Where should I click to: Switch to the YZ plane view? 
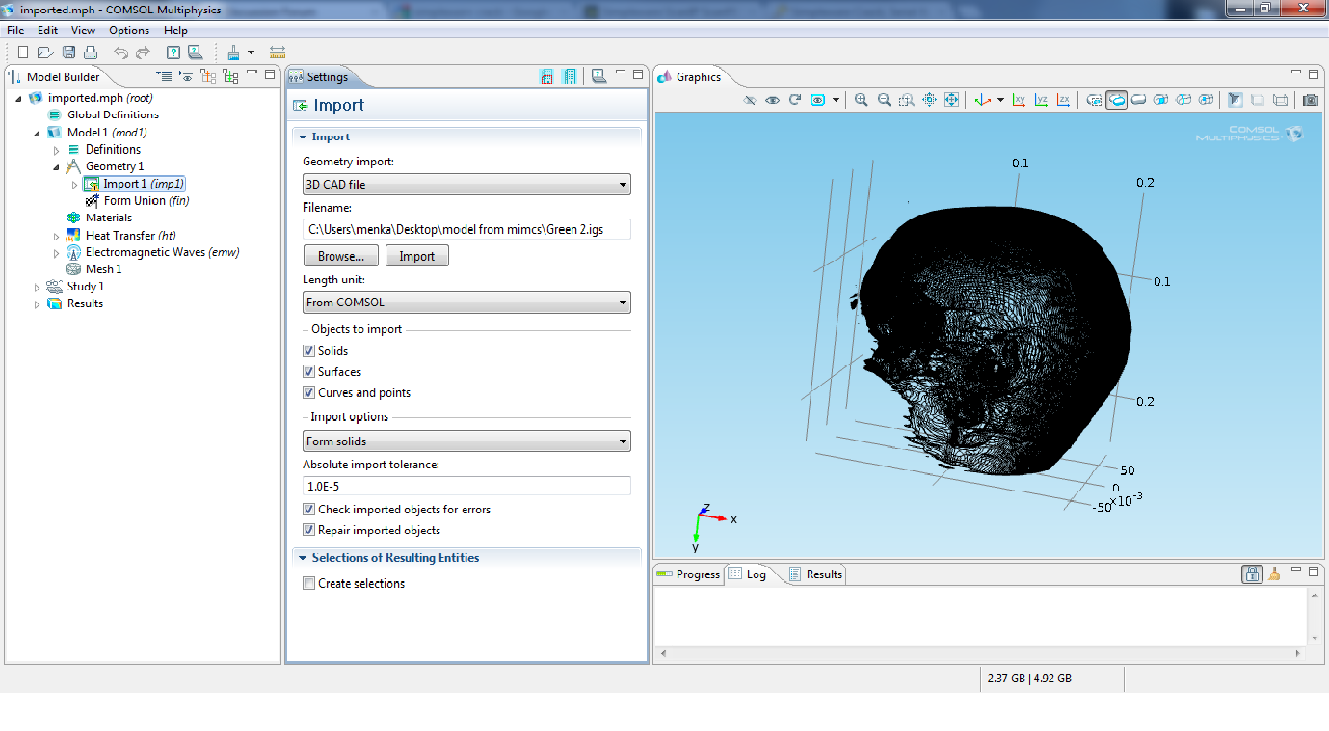click(1041, 100)
